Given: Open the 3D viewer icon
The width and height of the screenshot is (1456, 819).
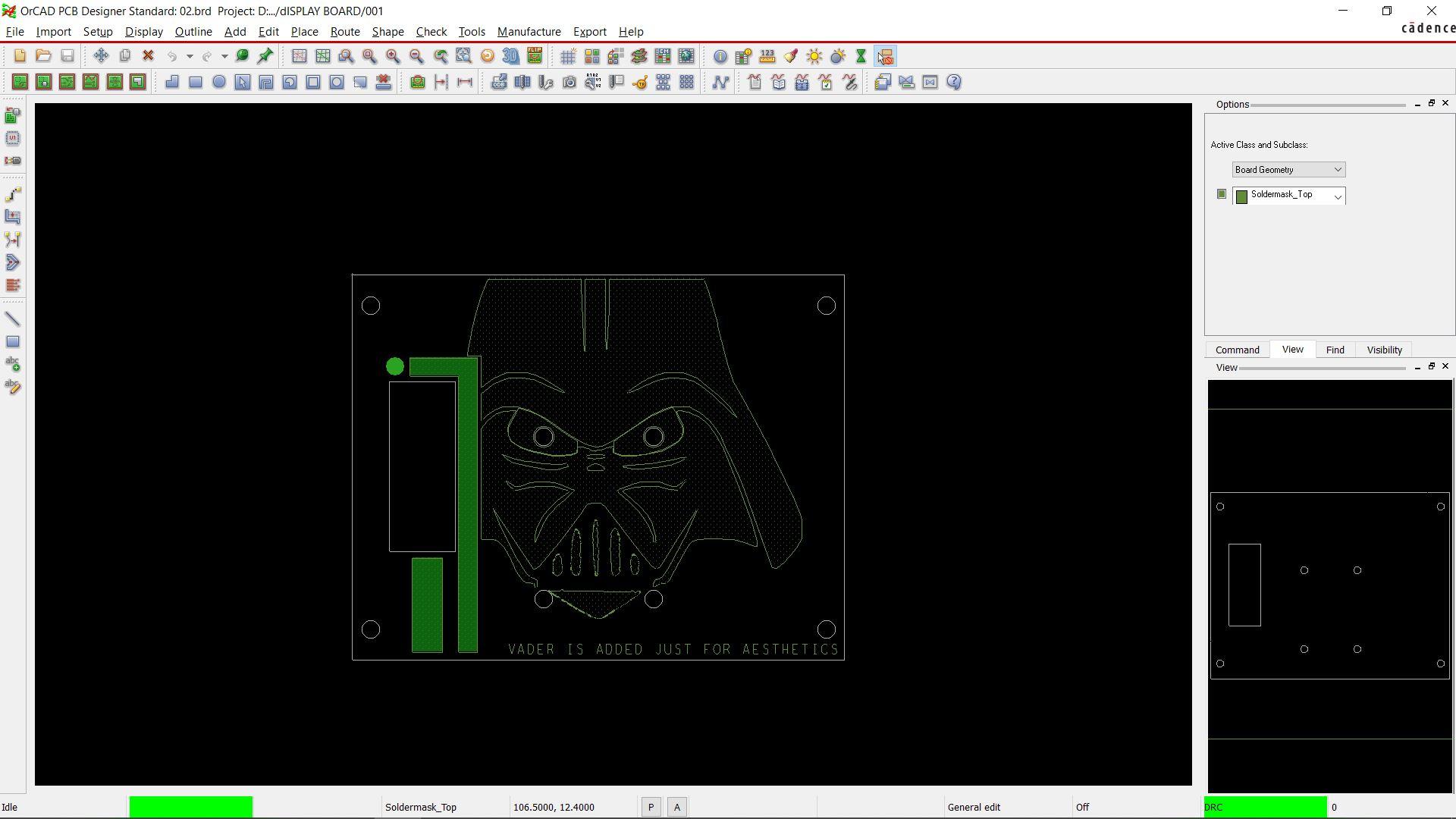Looking at the screenshot, I should pyautogui.click(x=510, y=56).
